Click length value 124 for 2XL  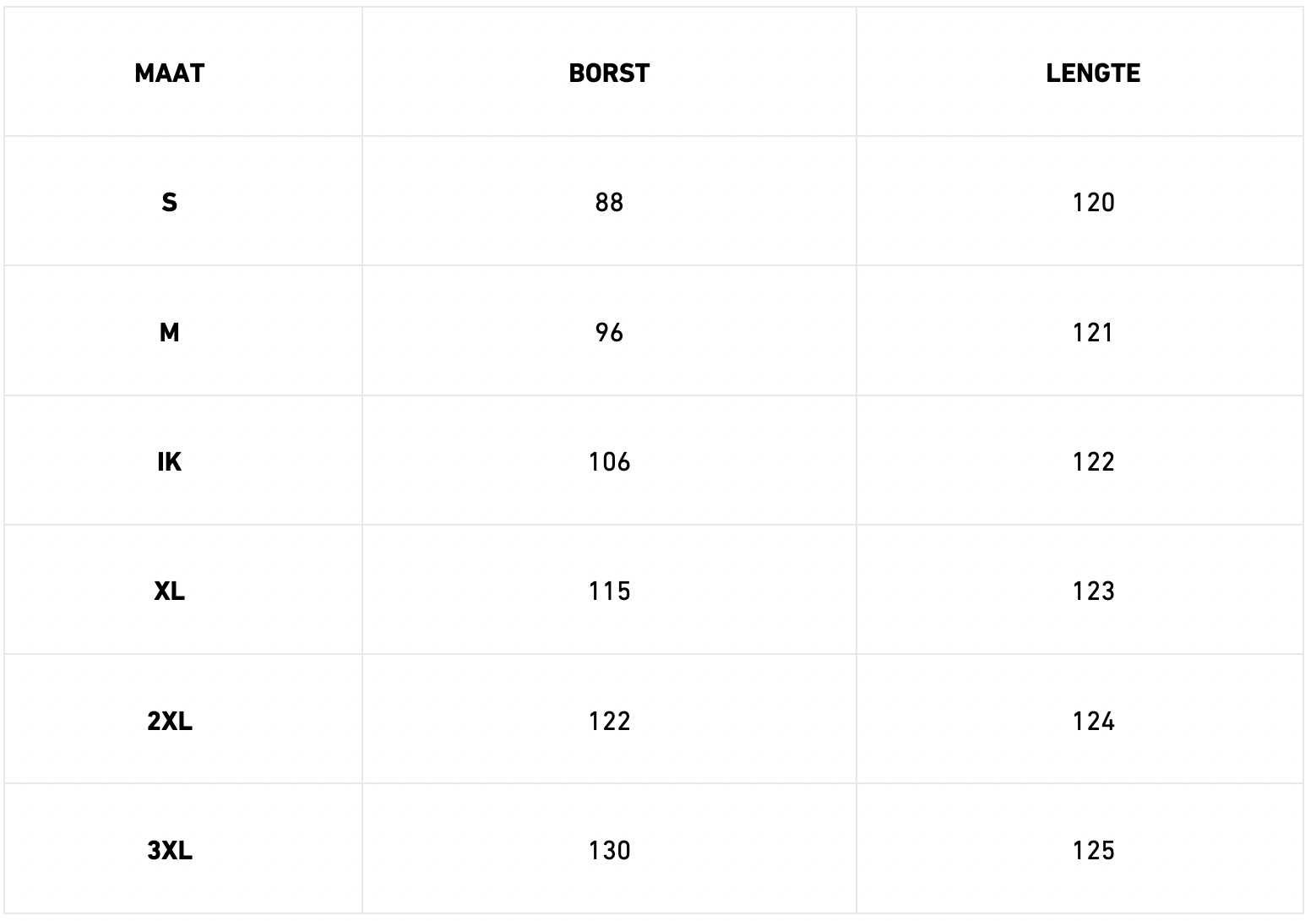click(x=1093, y=722)
